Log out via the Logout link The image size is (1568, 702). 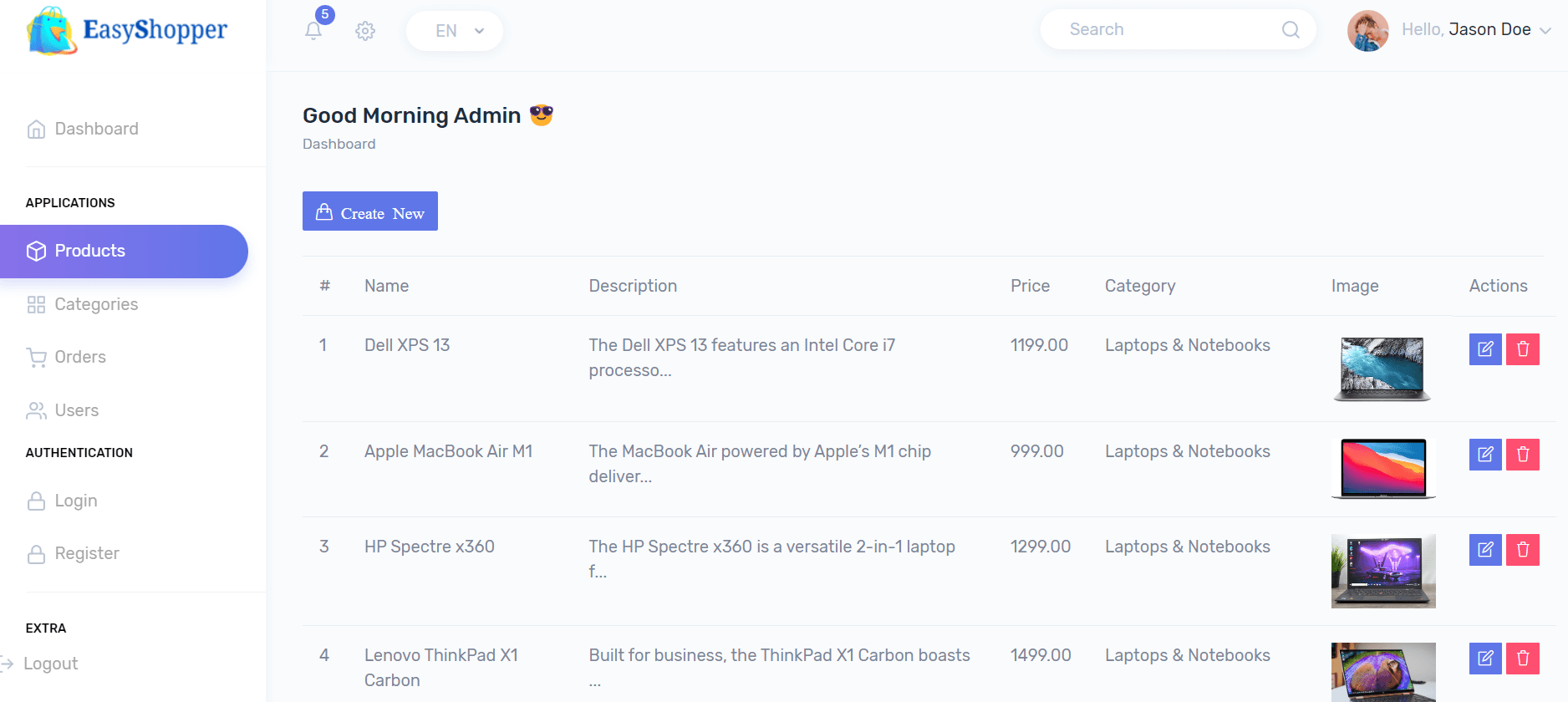(39, 664)
